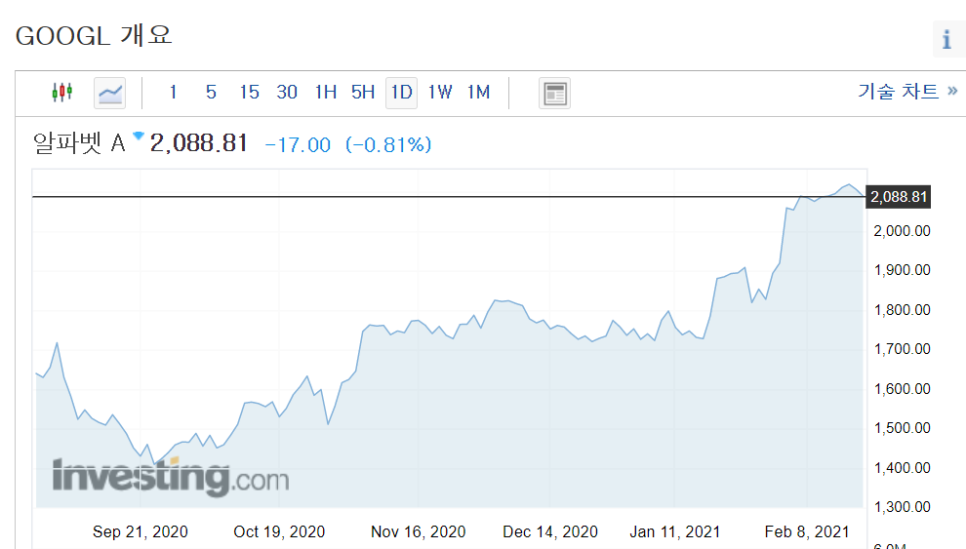This screenshot has height=549, width=966.
Task: Select the 1 minute interval
Action: [173, 92]
